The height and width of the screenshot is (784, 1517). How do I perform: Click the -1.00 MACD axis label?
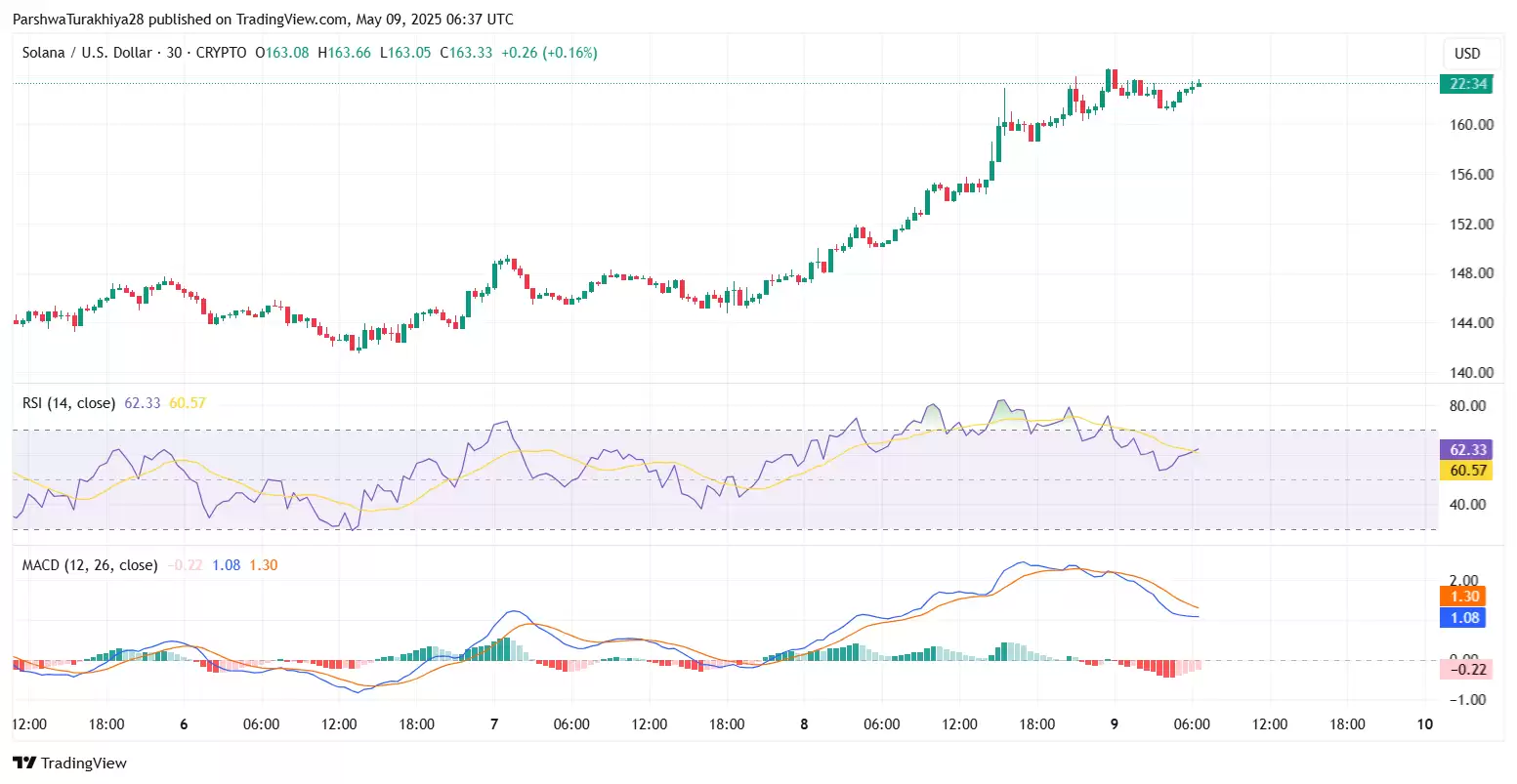click(x=1467, y=700)
